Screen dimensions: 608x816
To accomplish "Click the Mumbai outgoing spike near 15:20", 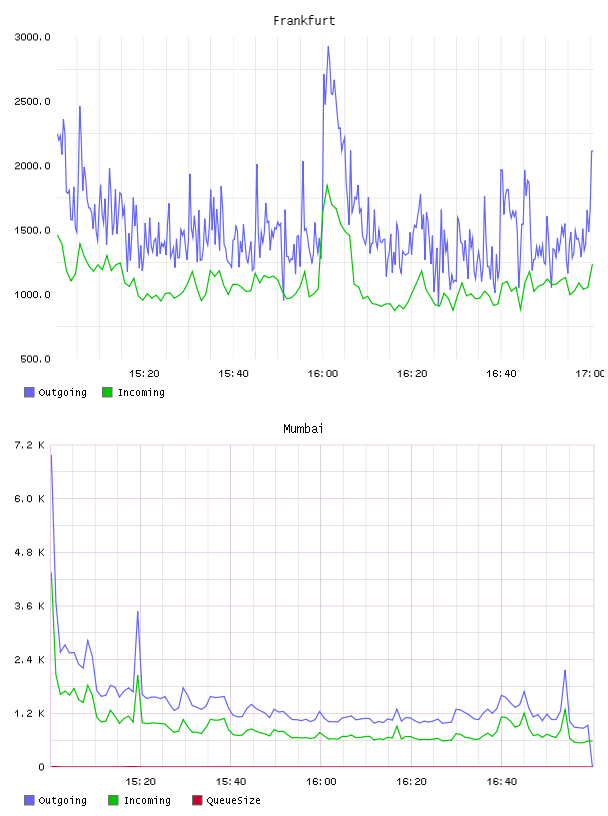I will coord(137,612).
